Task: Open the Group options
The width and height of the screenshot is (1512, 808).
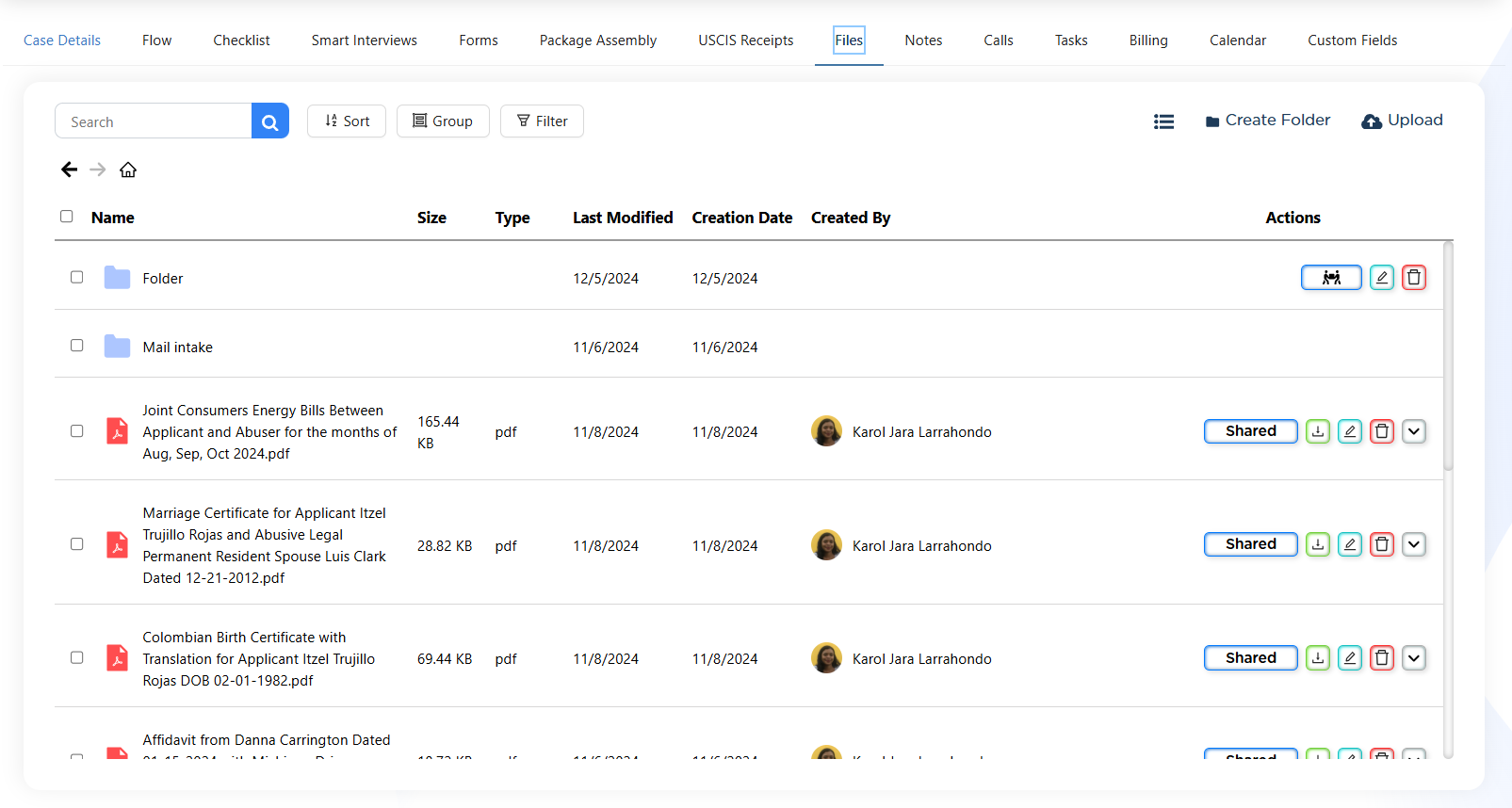Action: (443, 121)
